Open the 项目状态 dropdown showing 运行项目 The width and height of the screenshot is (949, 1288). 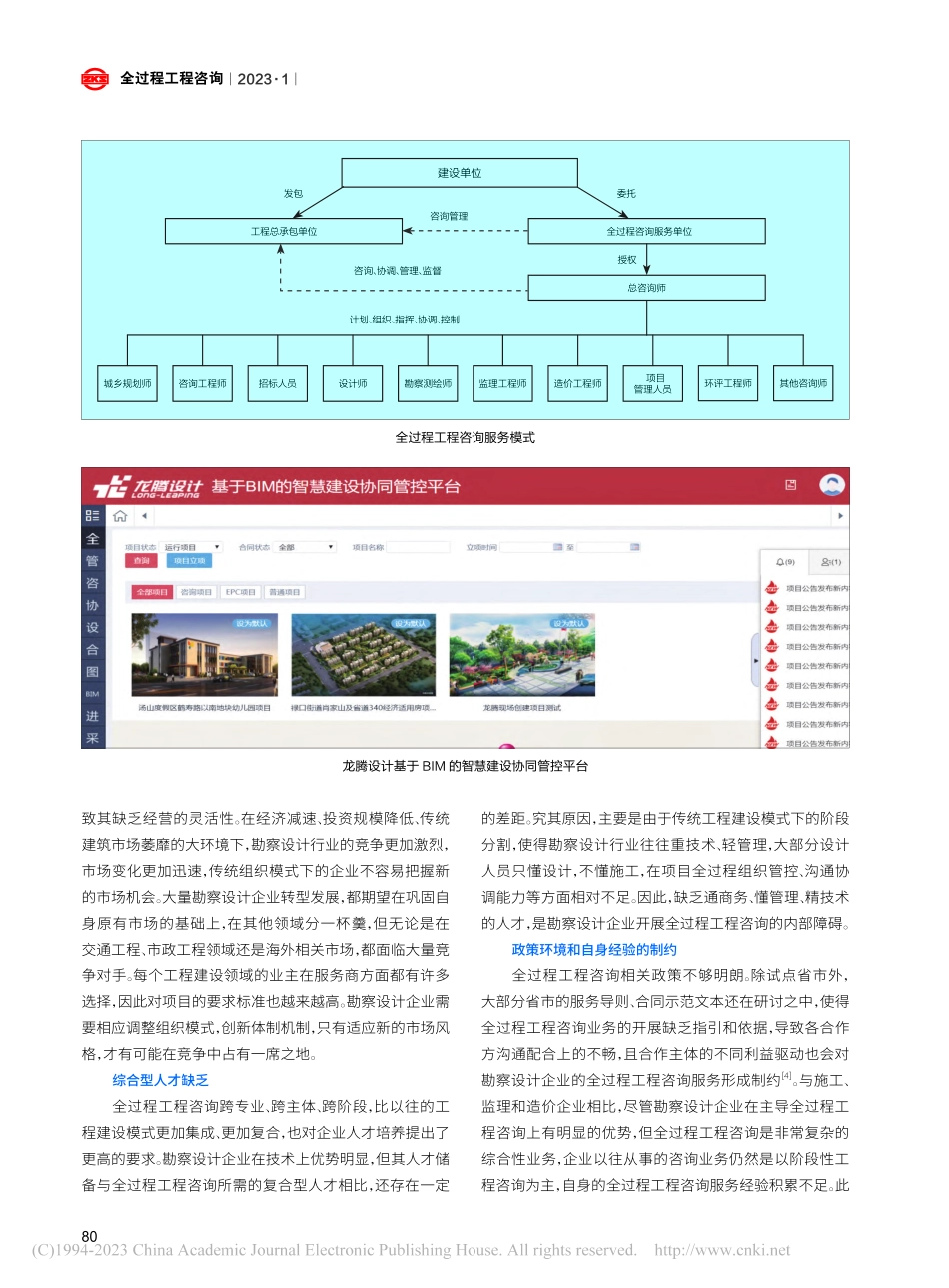point(192,547)
